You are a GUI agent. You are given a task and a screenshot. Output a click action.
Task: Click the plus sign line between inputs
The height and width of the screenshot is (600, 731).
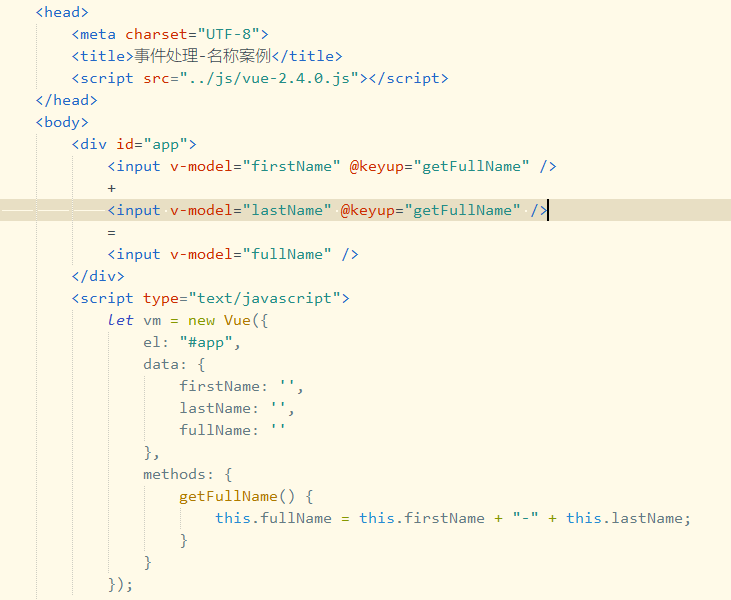pos(111,188)
